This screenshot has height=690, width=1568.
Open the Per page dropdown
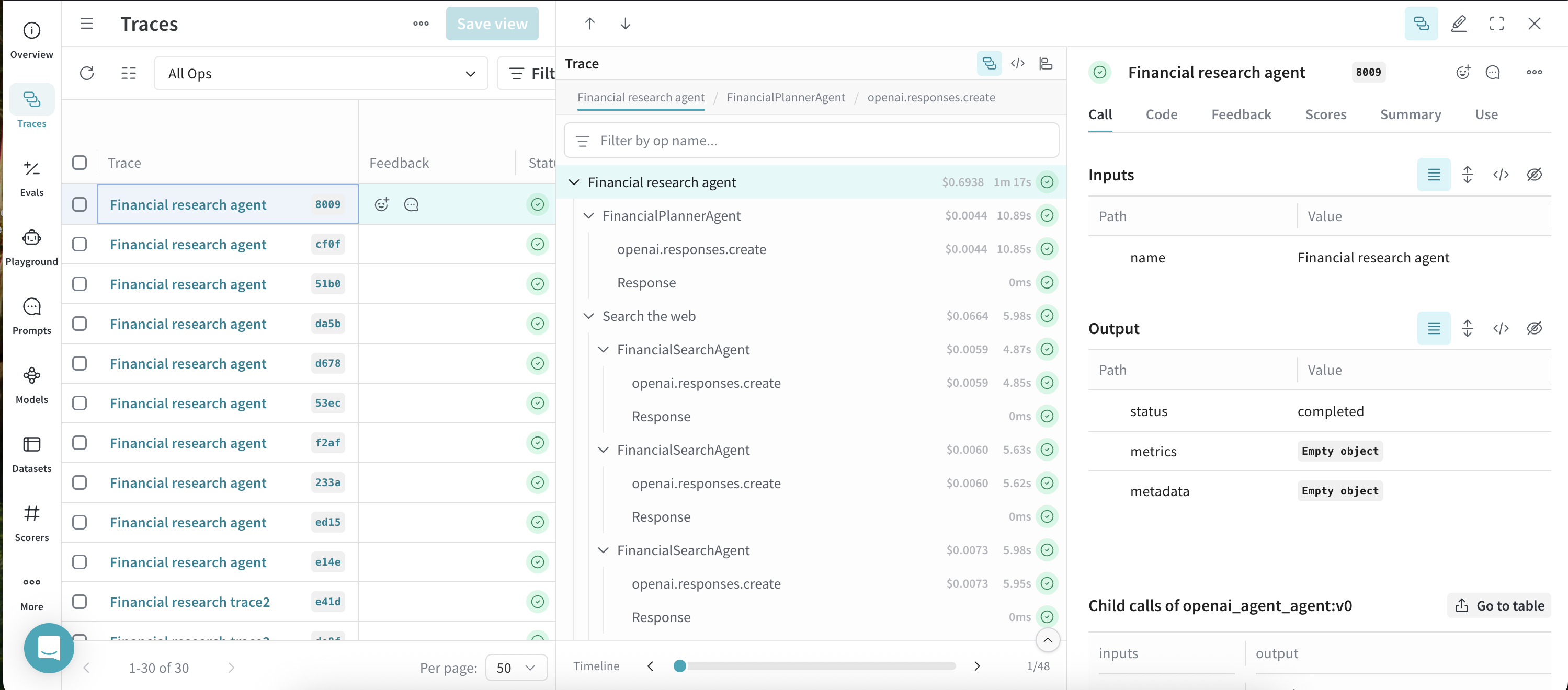tap(516, 668)
